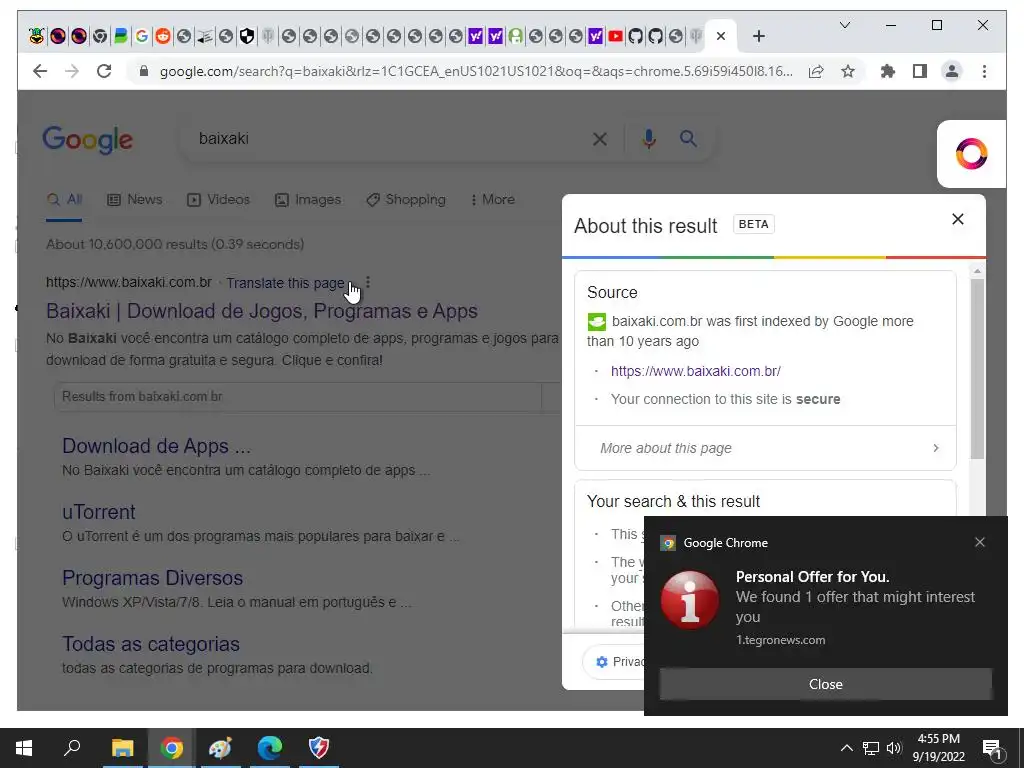Click the address bar URL
This screenshot has height=768, width=1024.
click(476, 71)
